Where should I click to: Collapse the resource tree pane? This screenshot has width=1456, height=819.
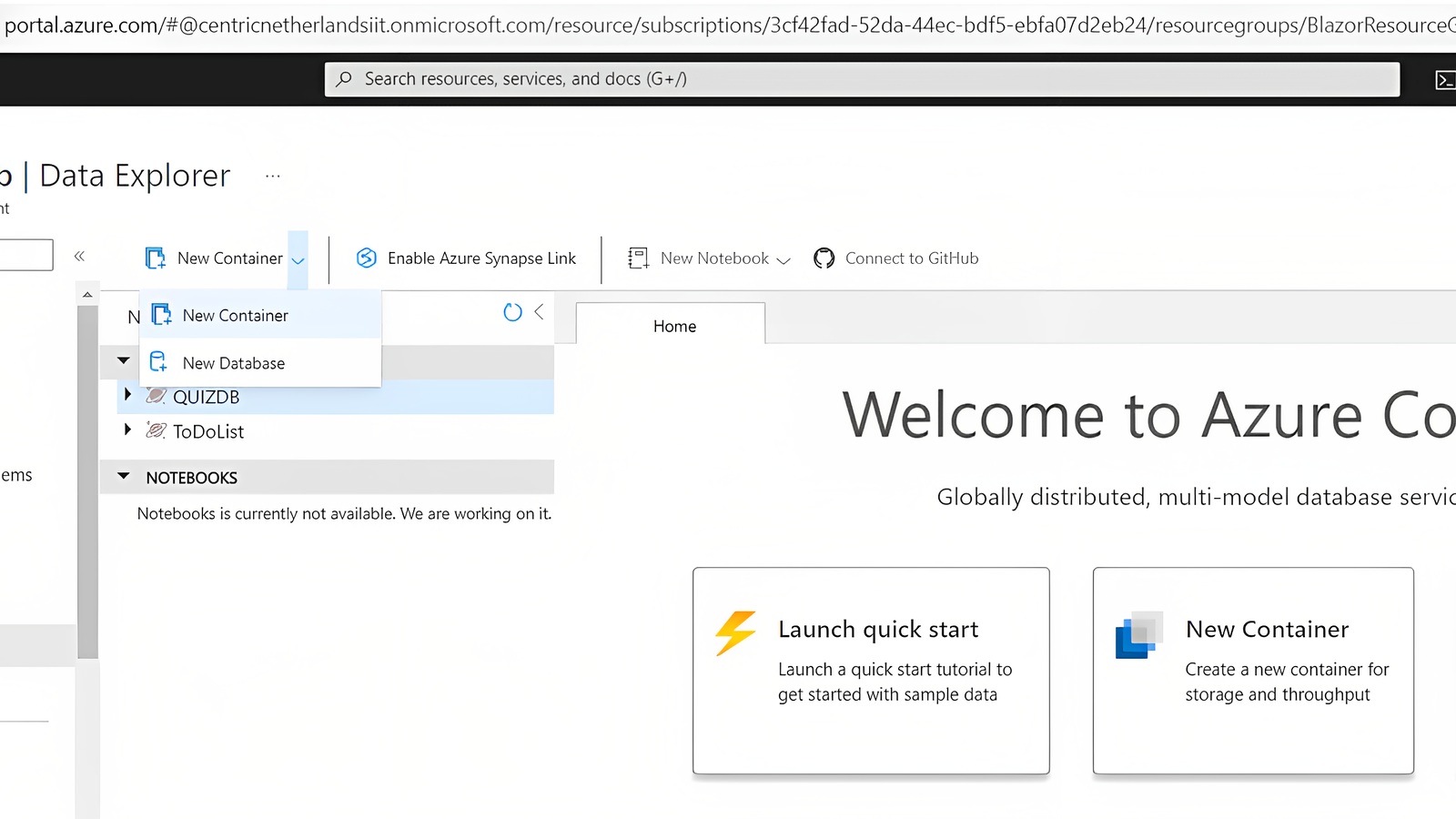pos(539,312)
